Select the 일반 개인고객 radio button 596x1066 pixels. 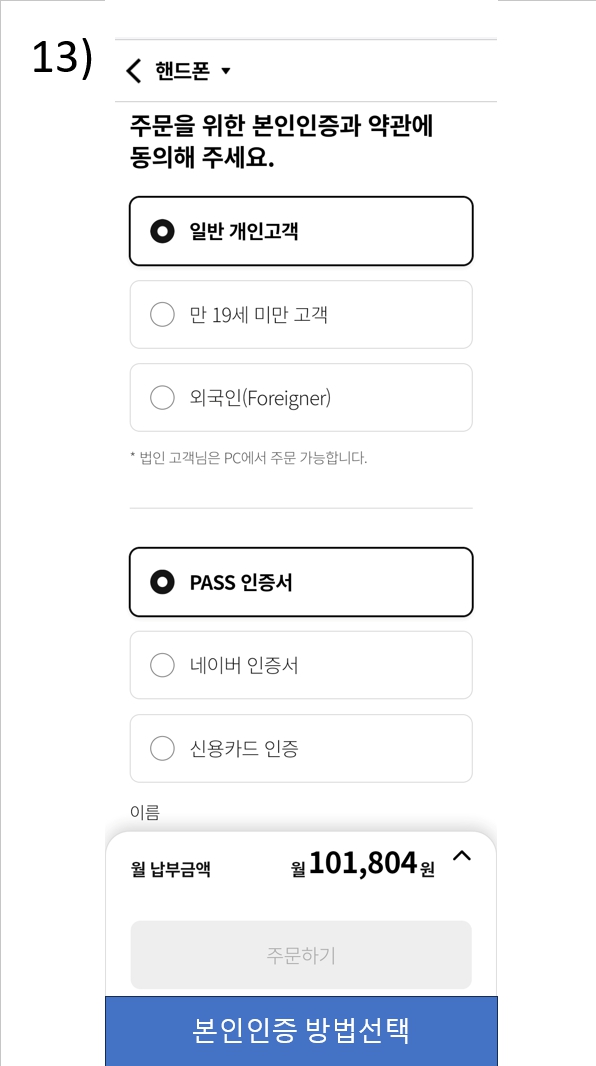point(162,232)
